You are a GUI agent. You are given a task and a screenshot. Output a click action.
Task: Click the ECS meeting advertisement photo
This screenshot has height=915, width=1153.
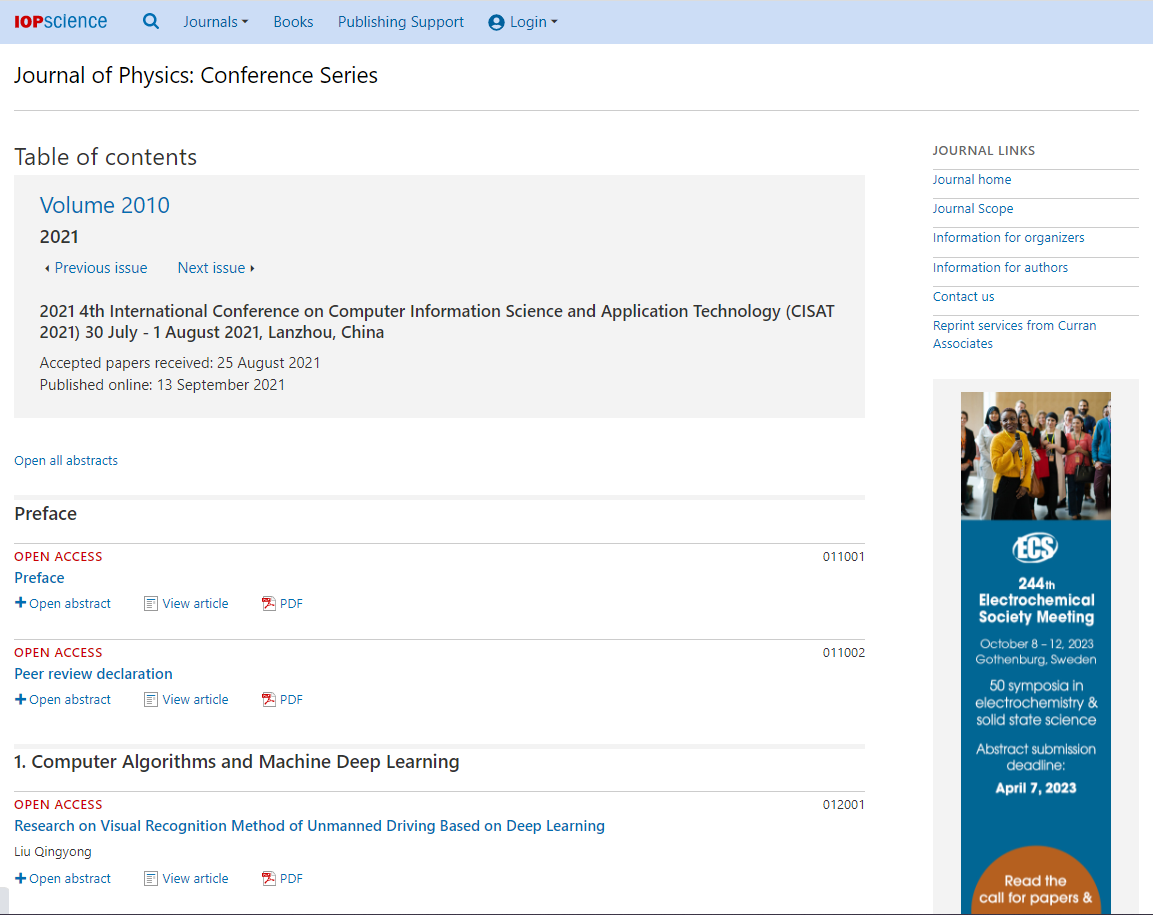pyautogui.click(x=1035, y=456)
